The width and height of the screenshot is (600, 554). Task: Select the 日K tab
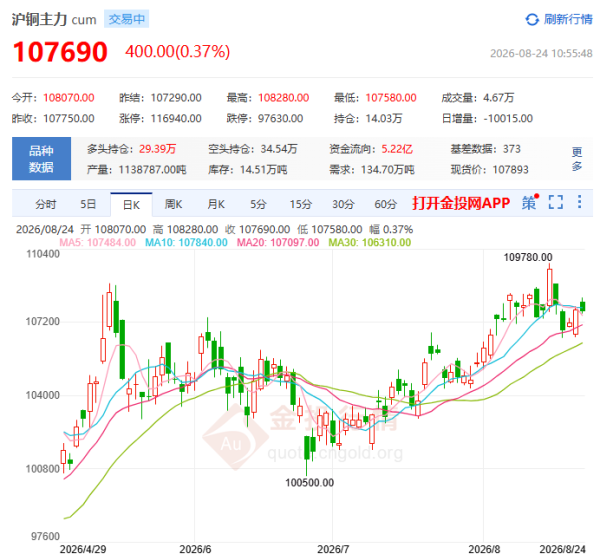coord(131,205)
